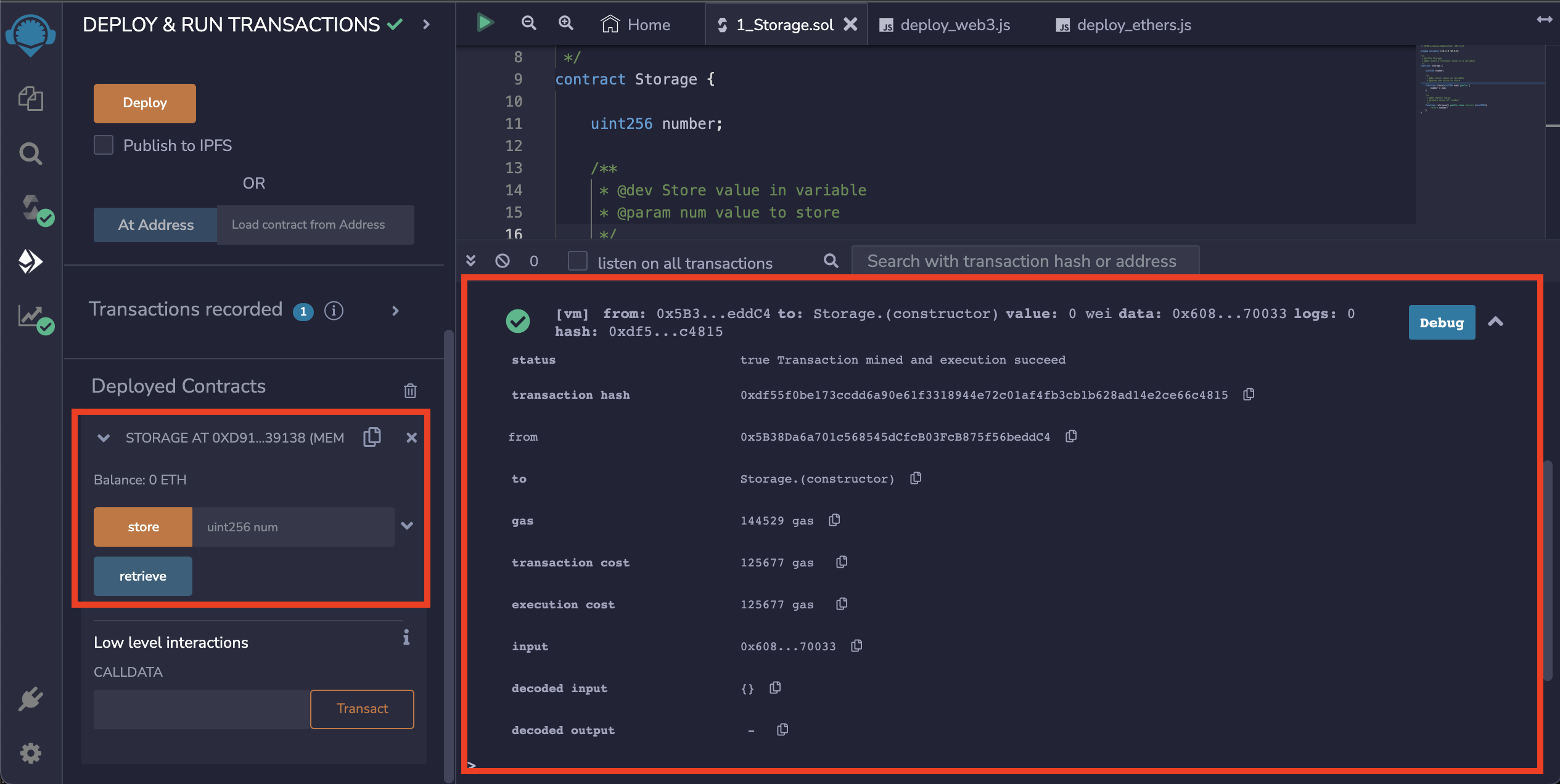The height and width of the screenshot is (784, 1560).
Task: Click the retrieve function button
Action: tap(143, 576)
